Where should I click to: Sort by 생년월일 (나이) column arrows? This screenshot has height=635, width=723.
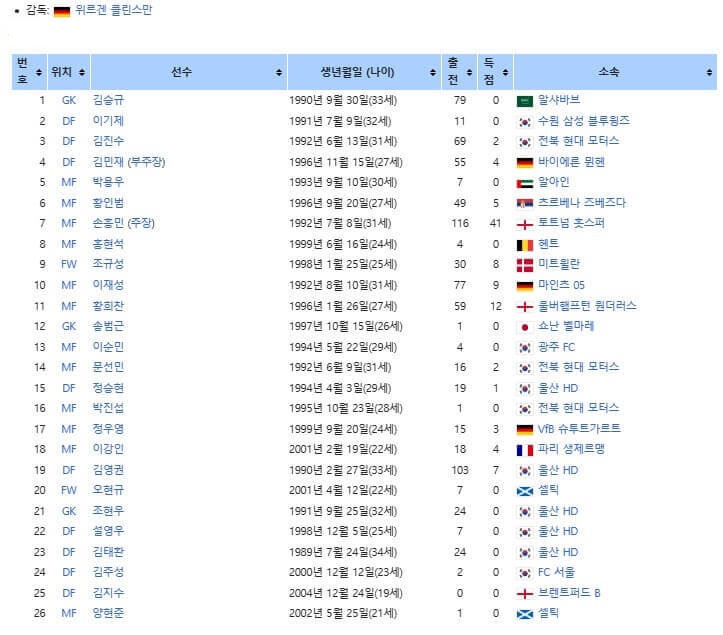point(433,72)
